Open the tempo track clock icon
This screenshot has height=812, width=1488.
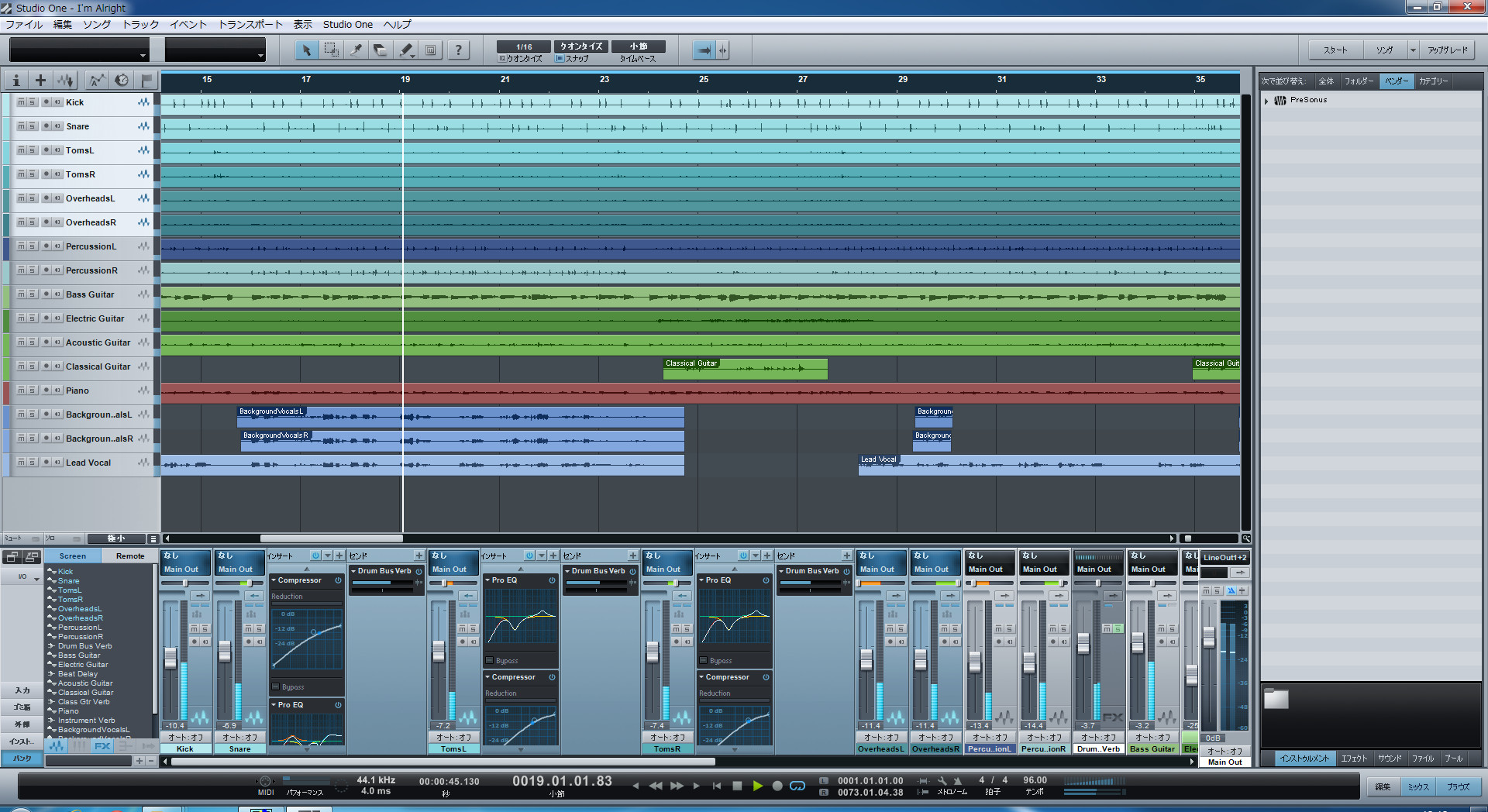click(122, 80)
